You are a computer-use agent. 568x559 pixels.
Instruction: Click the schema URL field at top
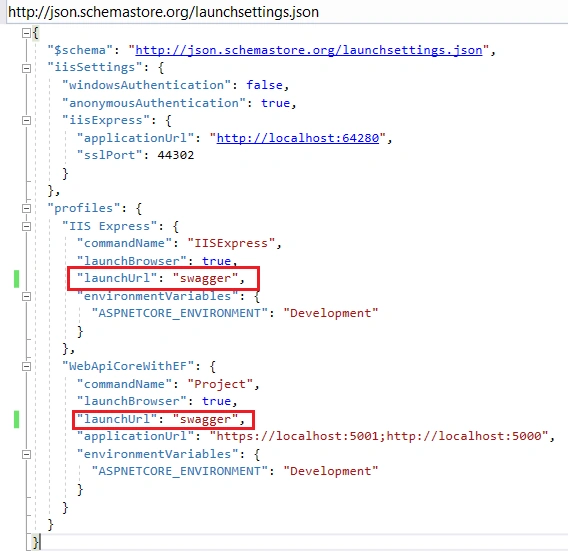tap(286, 12)
